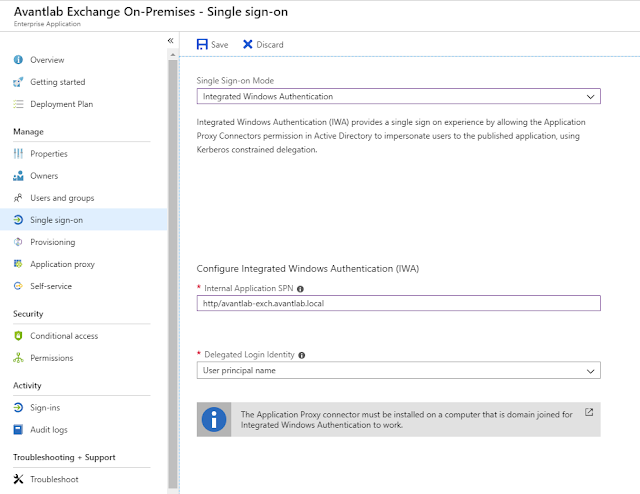Open Conditional access under Security
Screen dimensions: 640x494
[x=83, y=336]
